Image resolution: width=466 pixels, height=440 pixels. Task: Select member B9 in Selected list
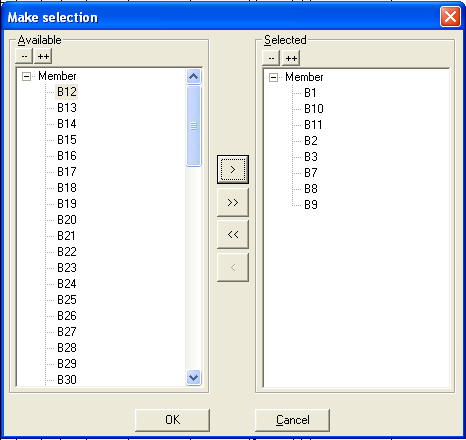[x=311, y=205]
